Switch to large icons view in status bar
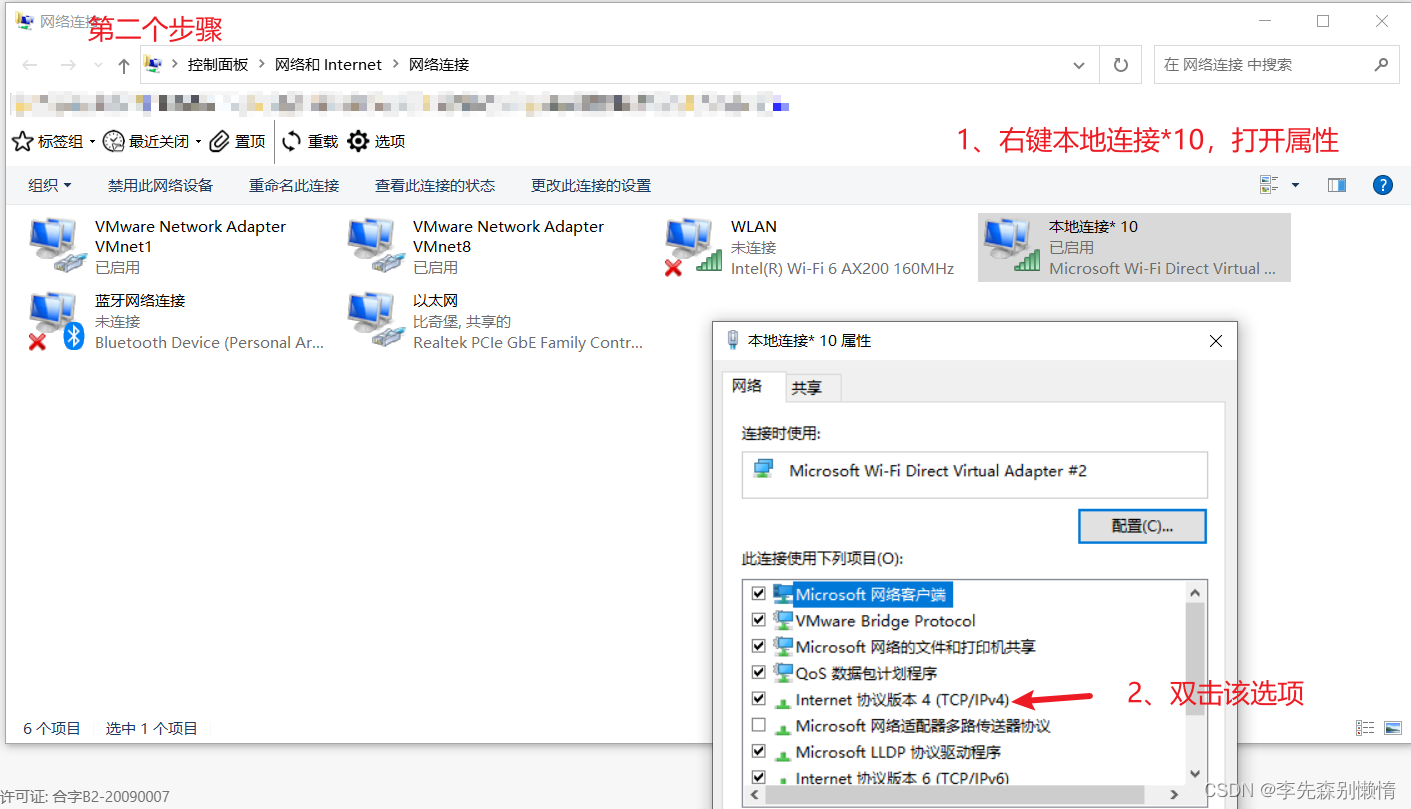The width and height of the screenshot is (1411, 809). click(x=1393, y=728)
